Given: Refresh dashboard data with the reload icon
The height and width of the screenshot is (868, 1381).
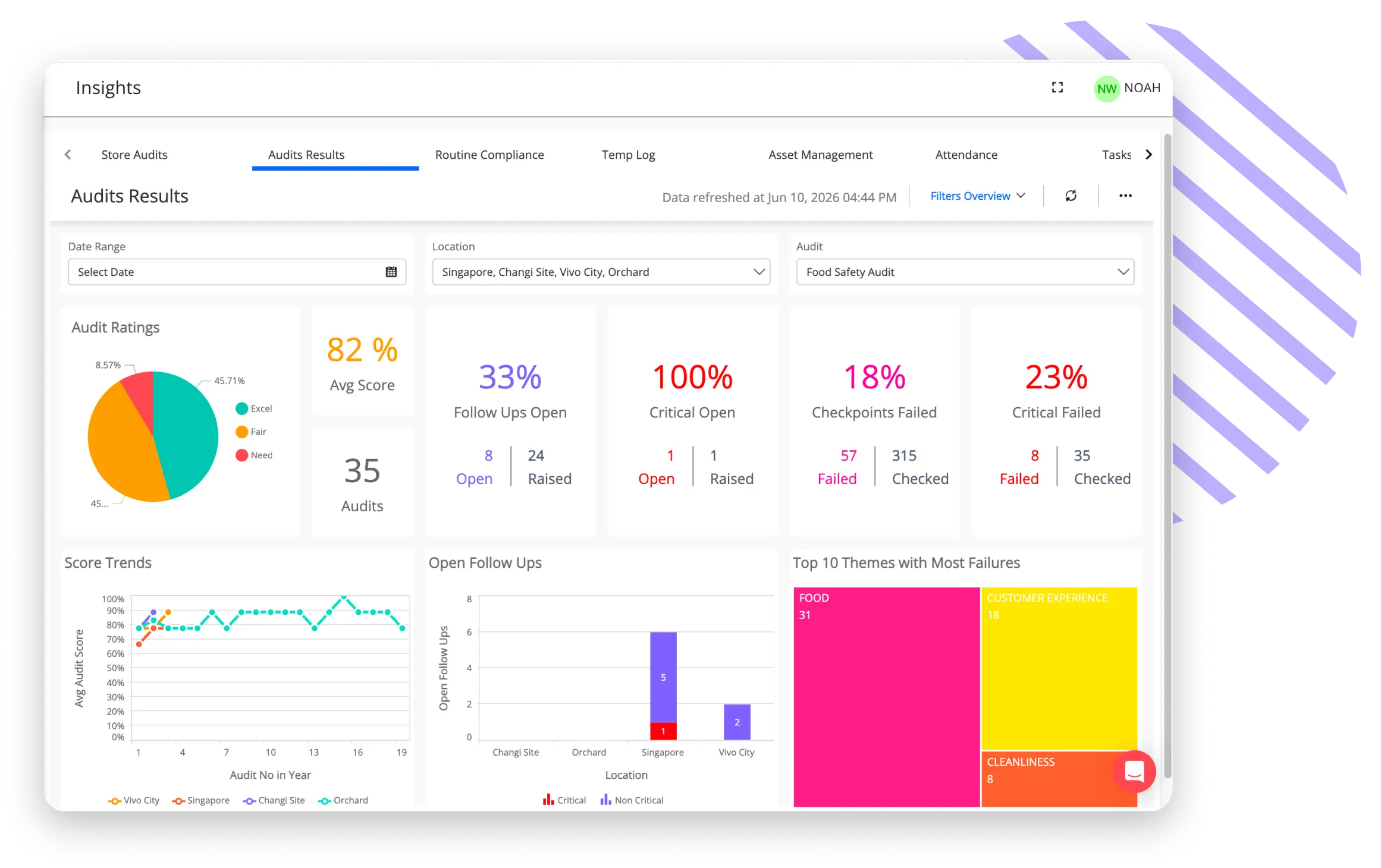Looking at the screenshot, I should [1071, 196].
